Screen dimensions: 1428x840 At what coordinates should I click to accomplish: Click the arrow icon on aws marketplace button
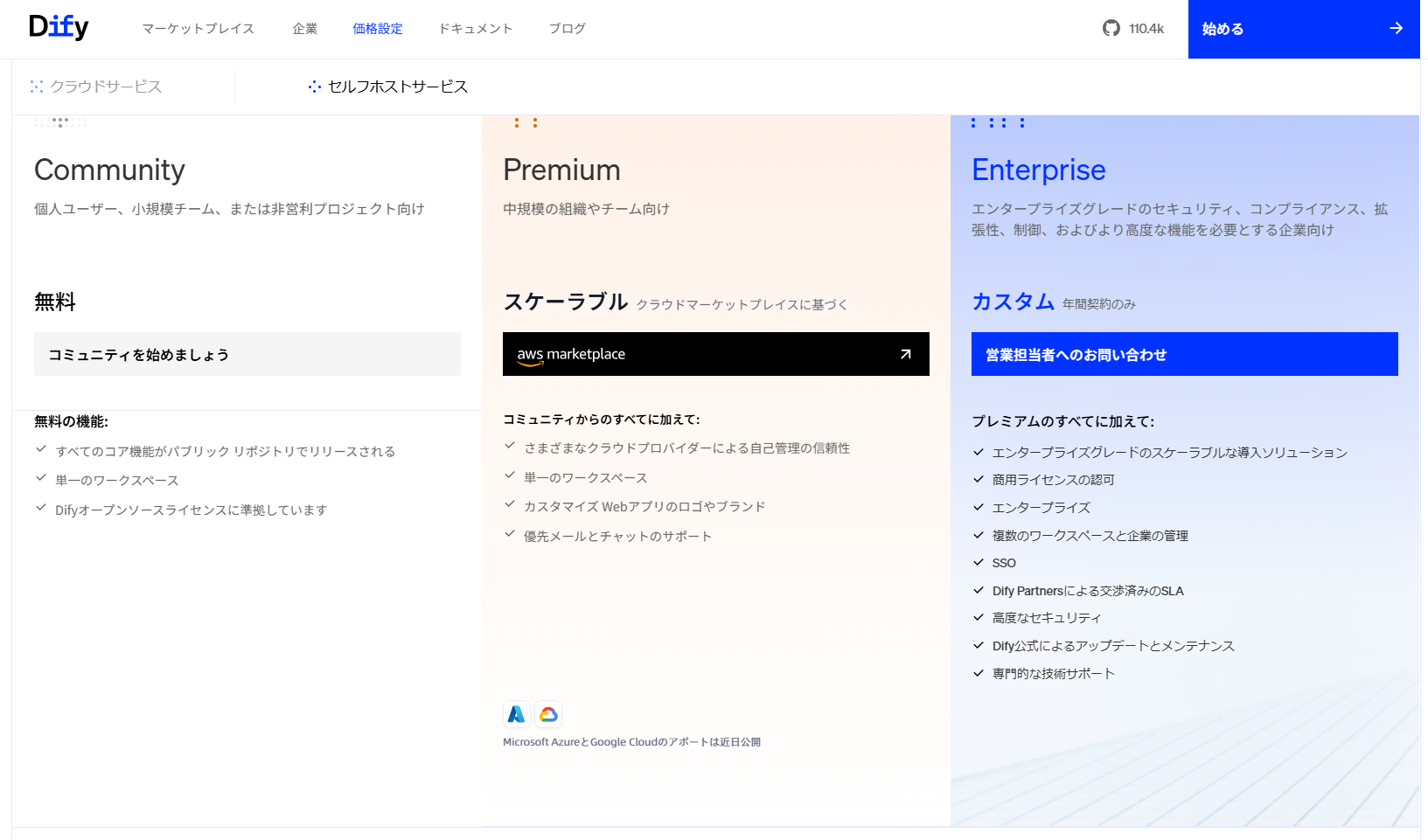point(906,354)
